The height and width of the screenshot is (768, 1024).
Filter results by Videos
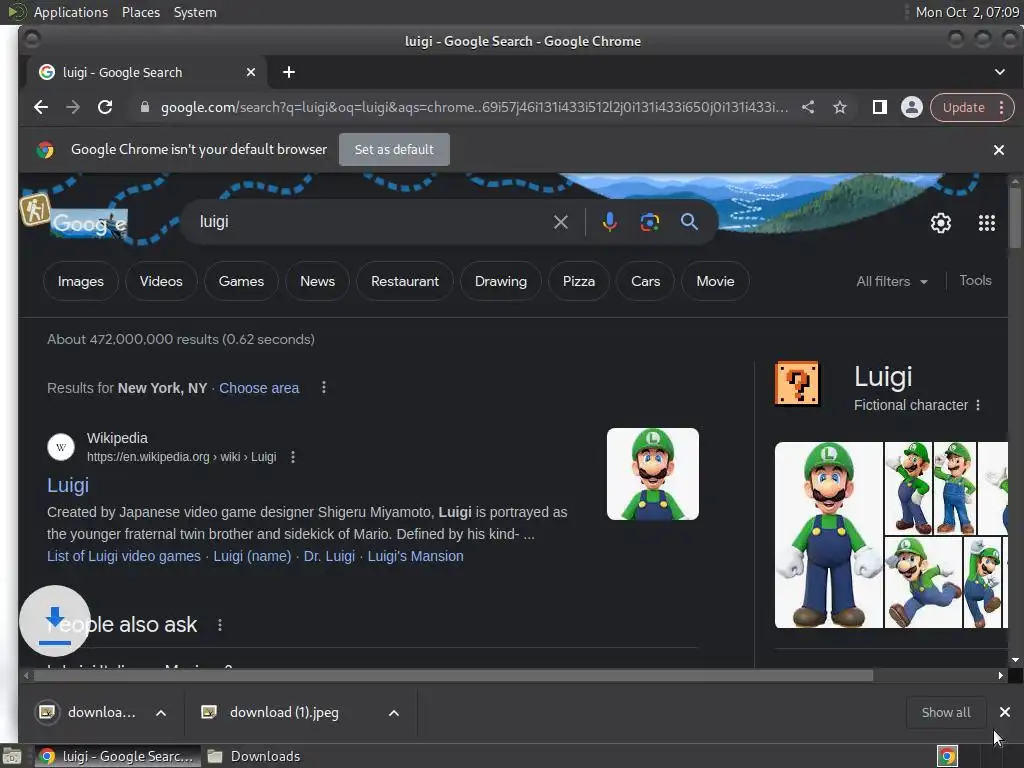[161, 281]
